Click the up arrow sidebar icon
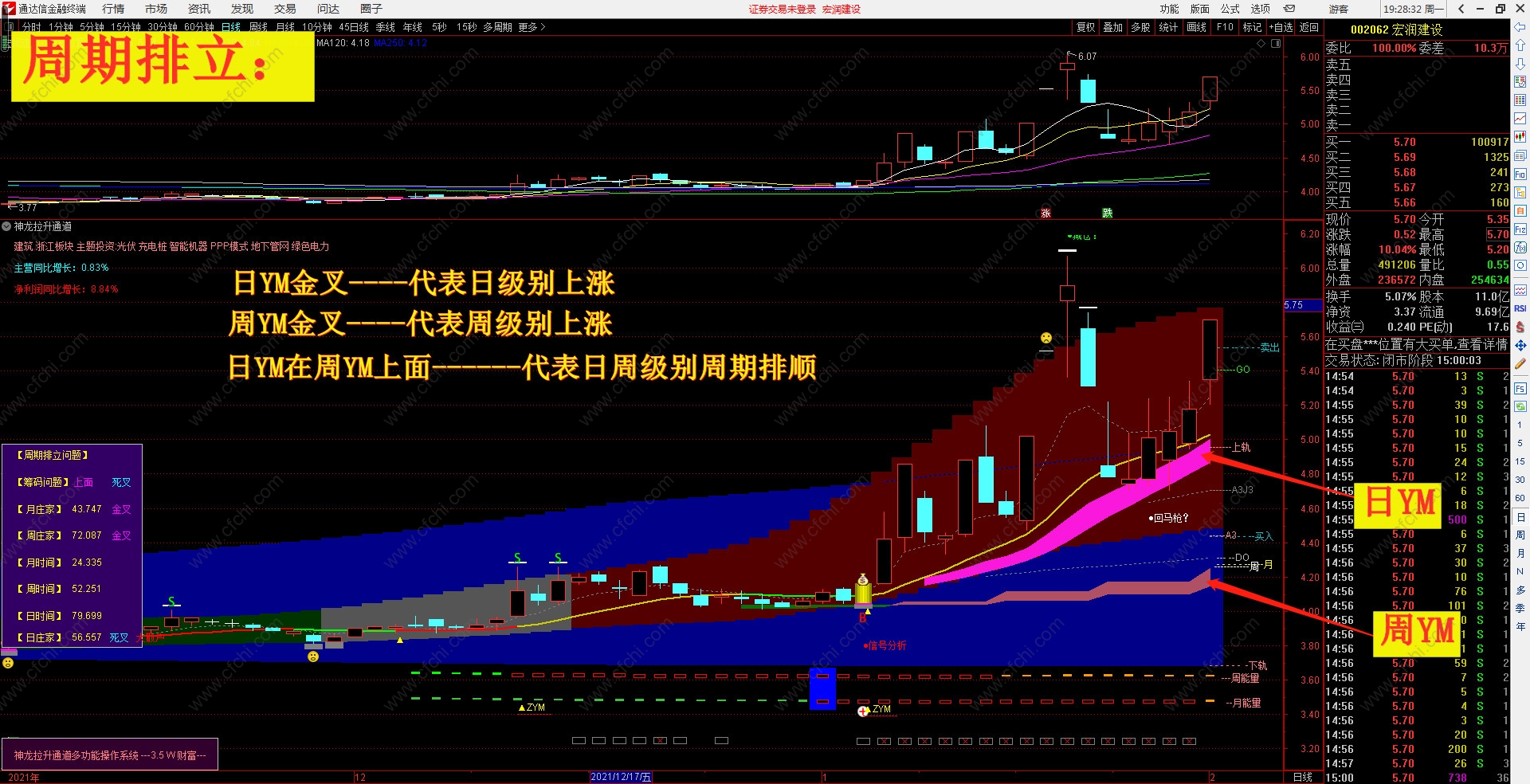 pos(1520,45)
